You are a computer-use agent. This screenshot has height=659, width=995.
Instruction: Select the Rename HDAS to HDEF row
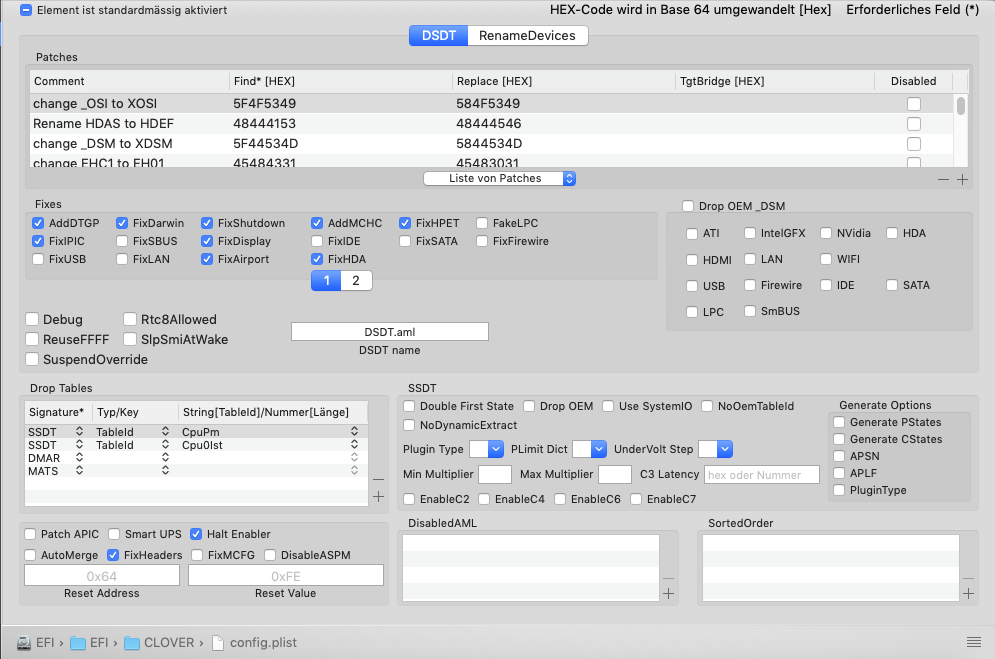491,124
